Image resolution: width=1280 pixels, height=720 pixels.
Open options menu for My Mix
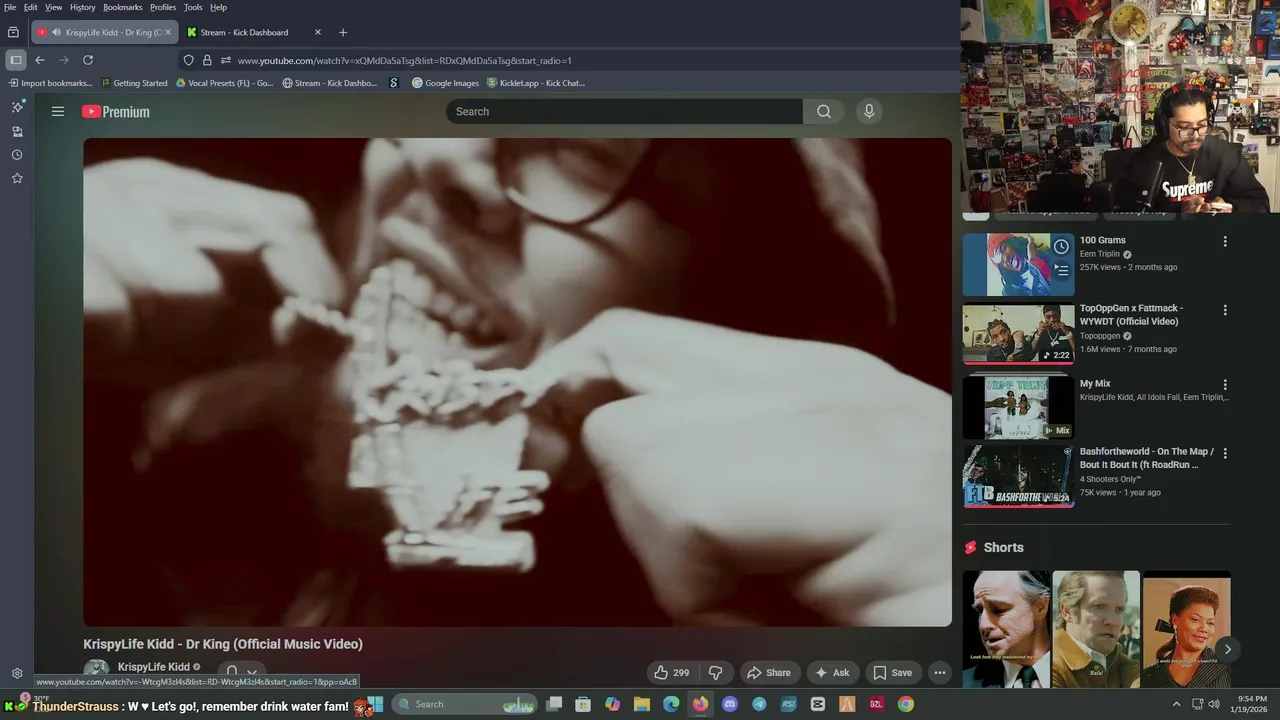pos(1225,385)
